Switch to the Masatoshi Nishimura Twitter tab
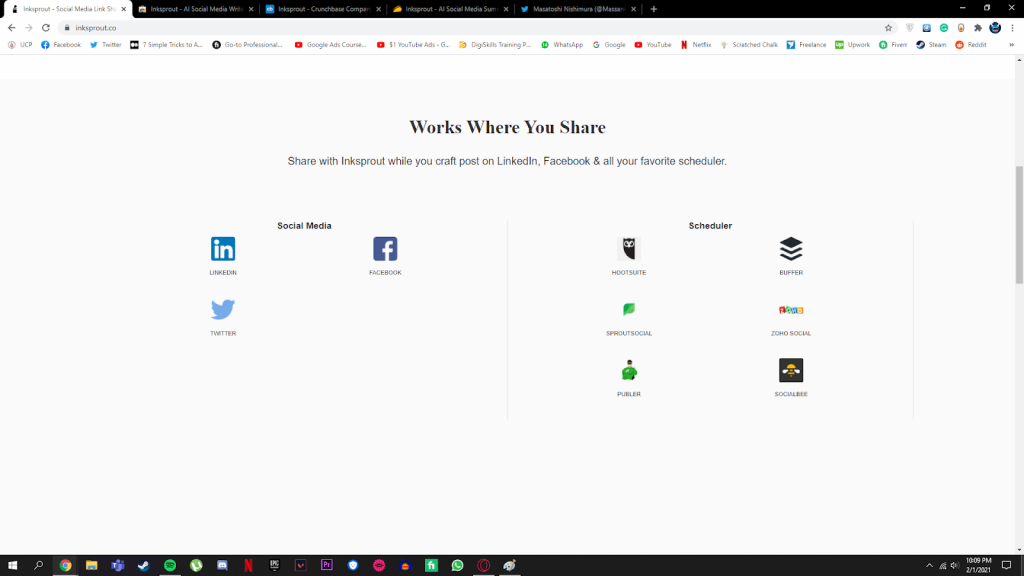 579,9
